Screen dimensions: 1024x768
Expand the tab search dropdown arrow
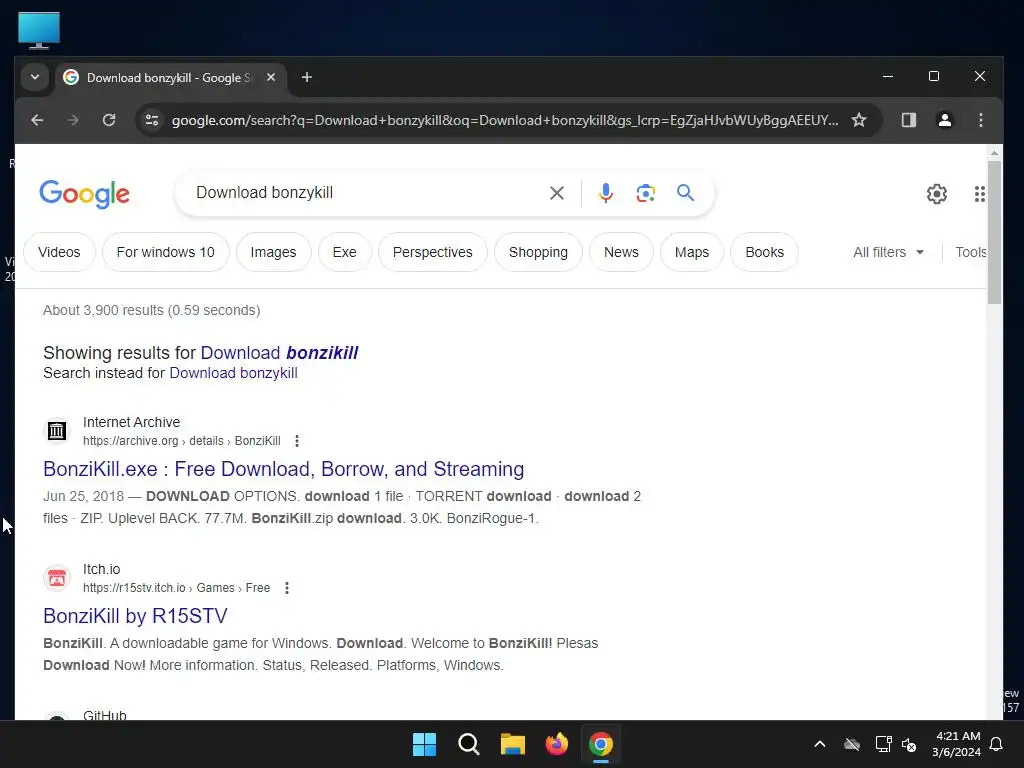pos(35,78)
